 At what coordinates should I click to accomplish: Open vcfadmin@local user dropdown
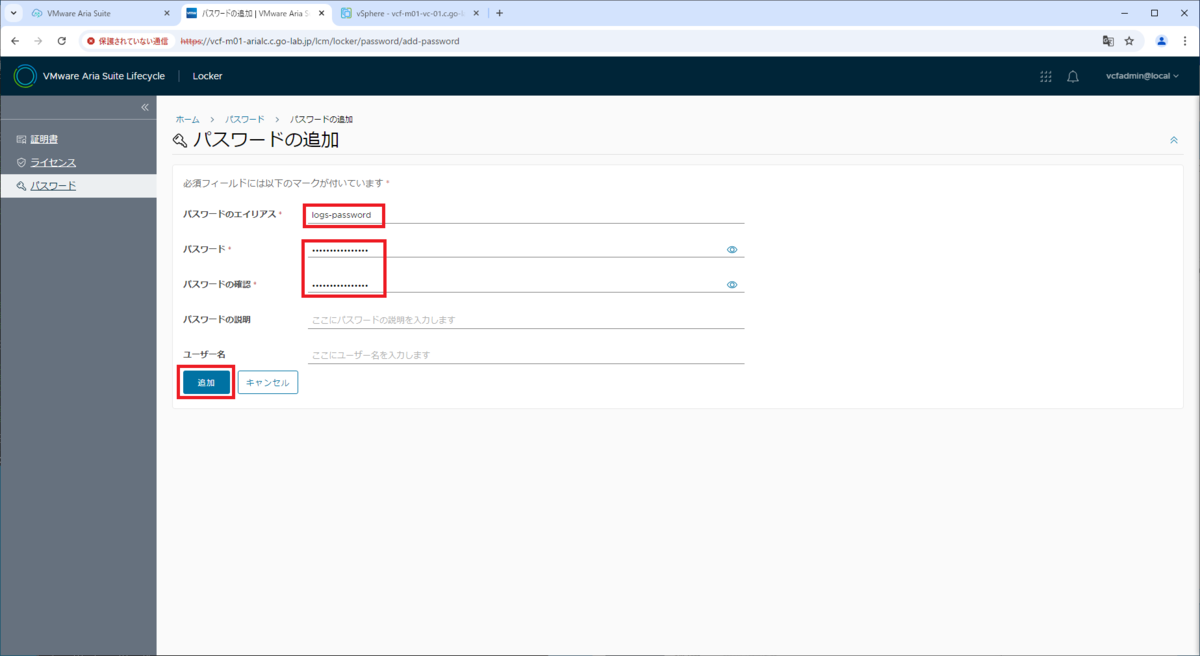point(1142,76)
